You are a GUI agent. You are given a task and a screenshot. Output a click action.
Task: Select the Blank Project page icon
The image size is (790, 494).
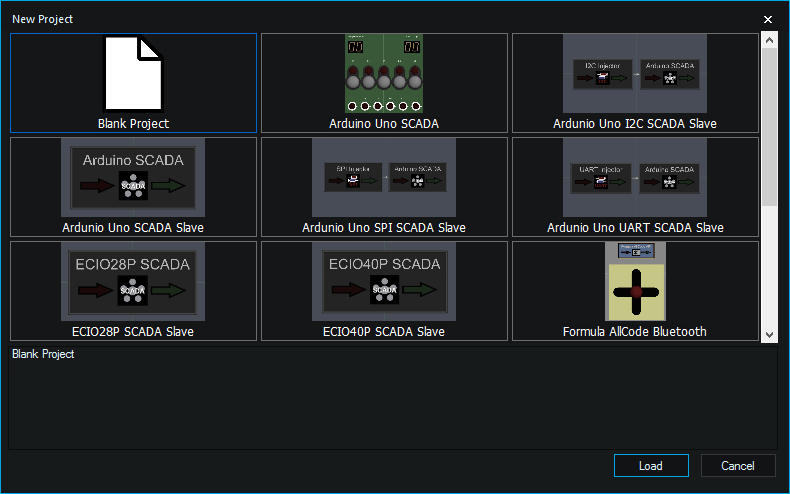coord(134,74)
